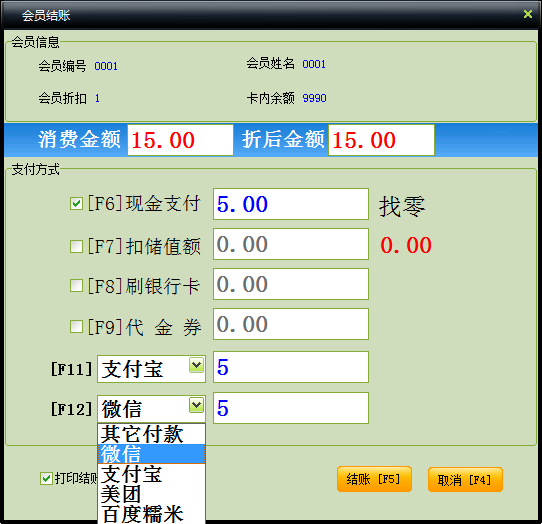542x524 pixels.
Task: Click the 找零 label
Action: (402, 206)
